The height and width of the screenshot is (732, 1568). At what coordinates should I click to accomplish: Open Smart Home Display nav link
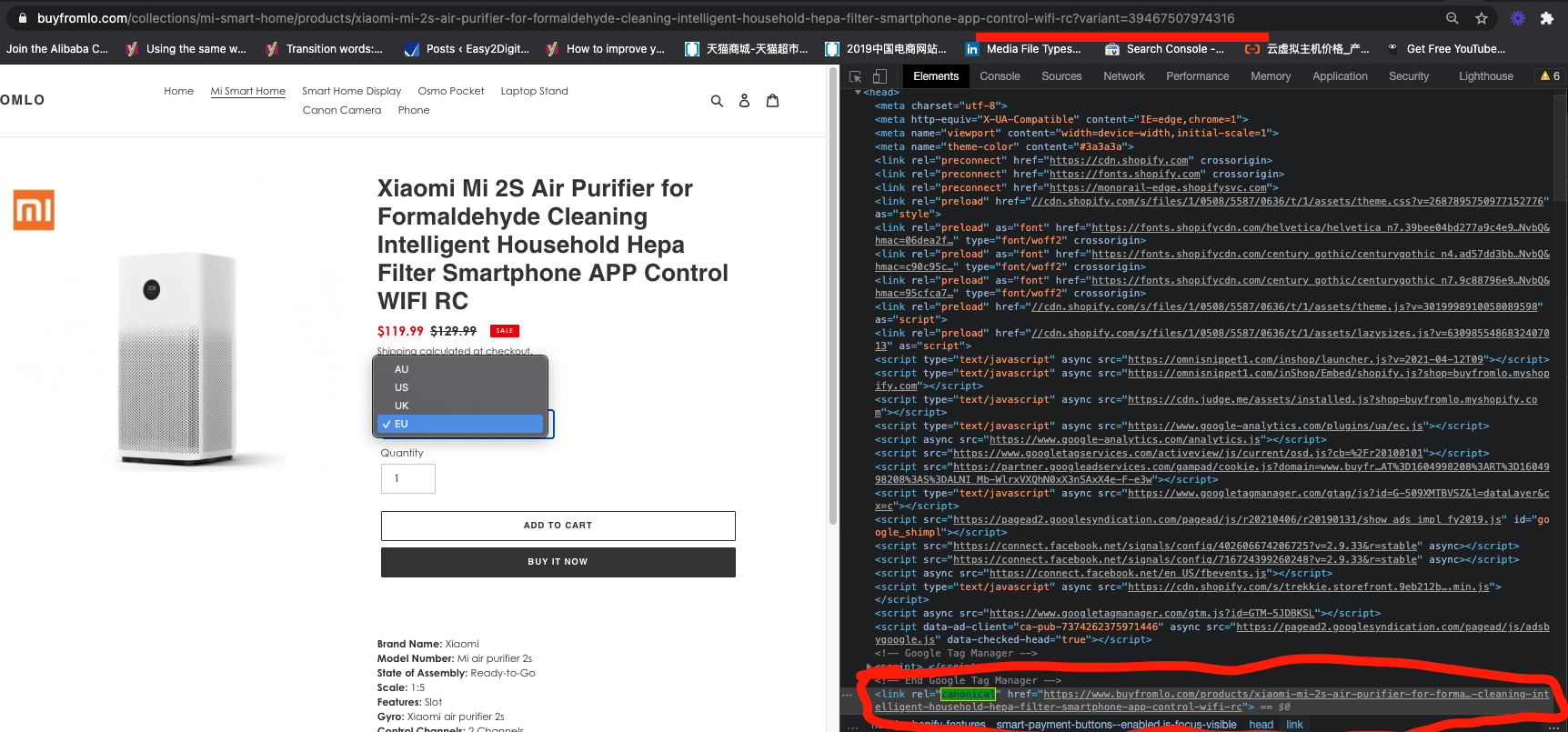(x=352, y=91)
